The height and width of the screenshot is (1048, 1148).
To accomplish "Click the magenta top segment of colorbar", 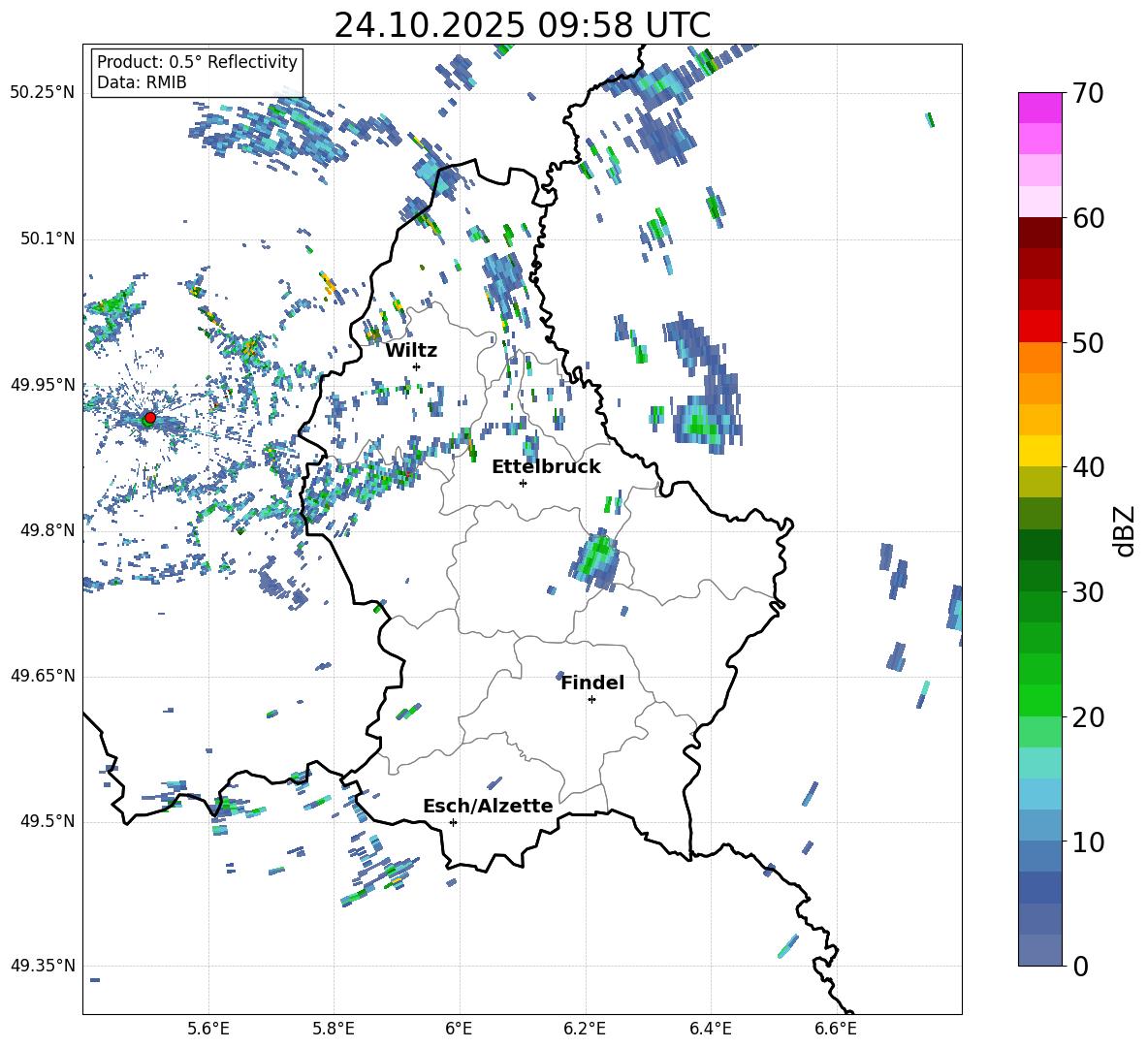I will (1039, 108).
